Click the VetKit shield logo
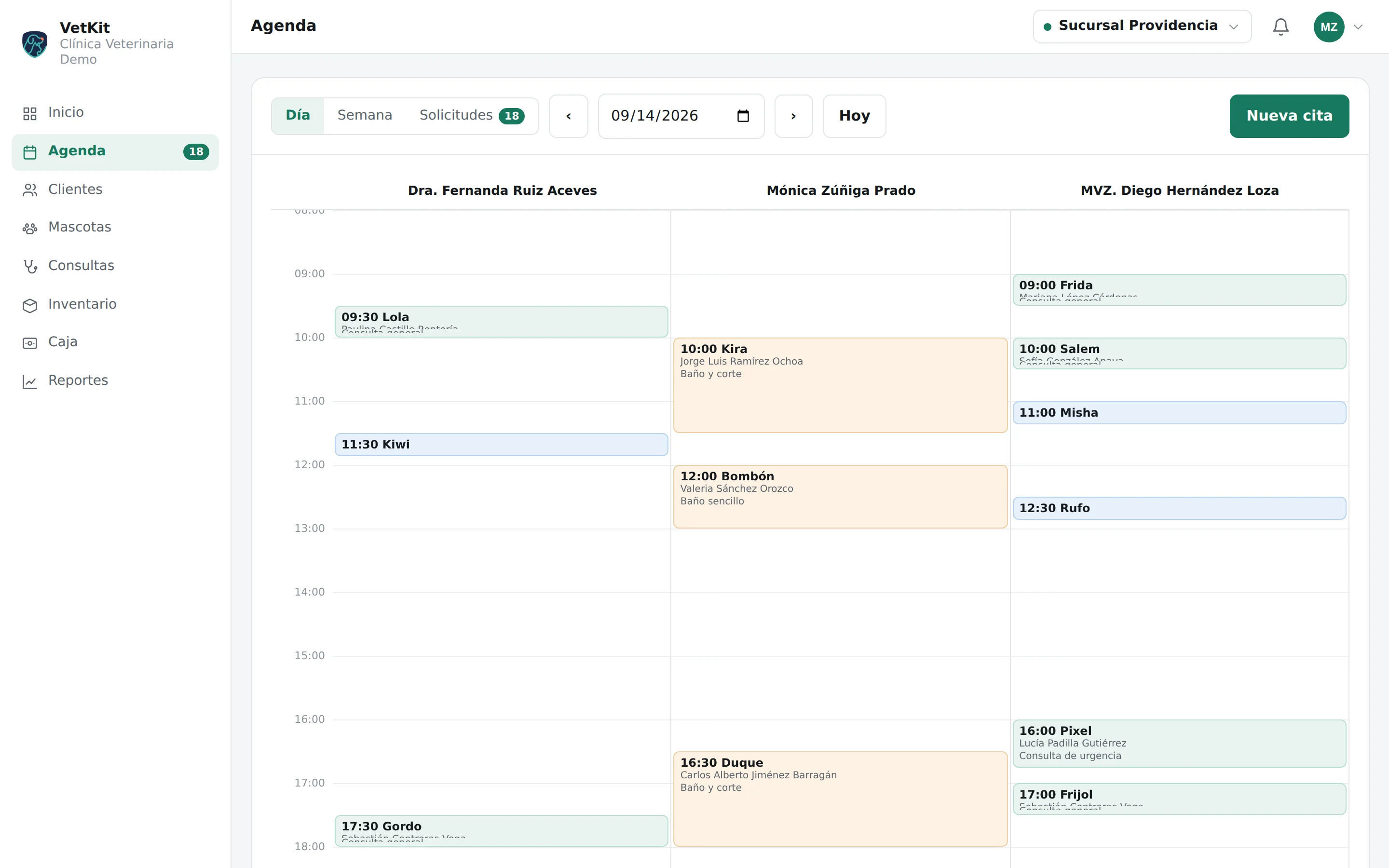 pos(34,43)
